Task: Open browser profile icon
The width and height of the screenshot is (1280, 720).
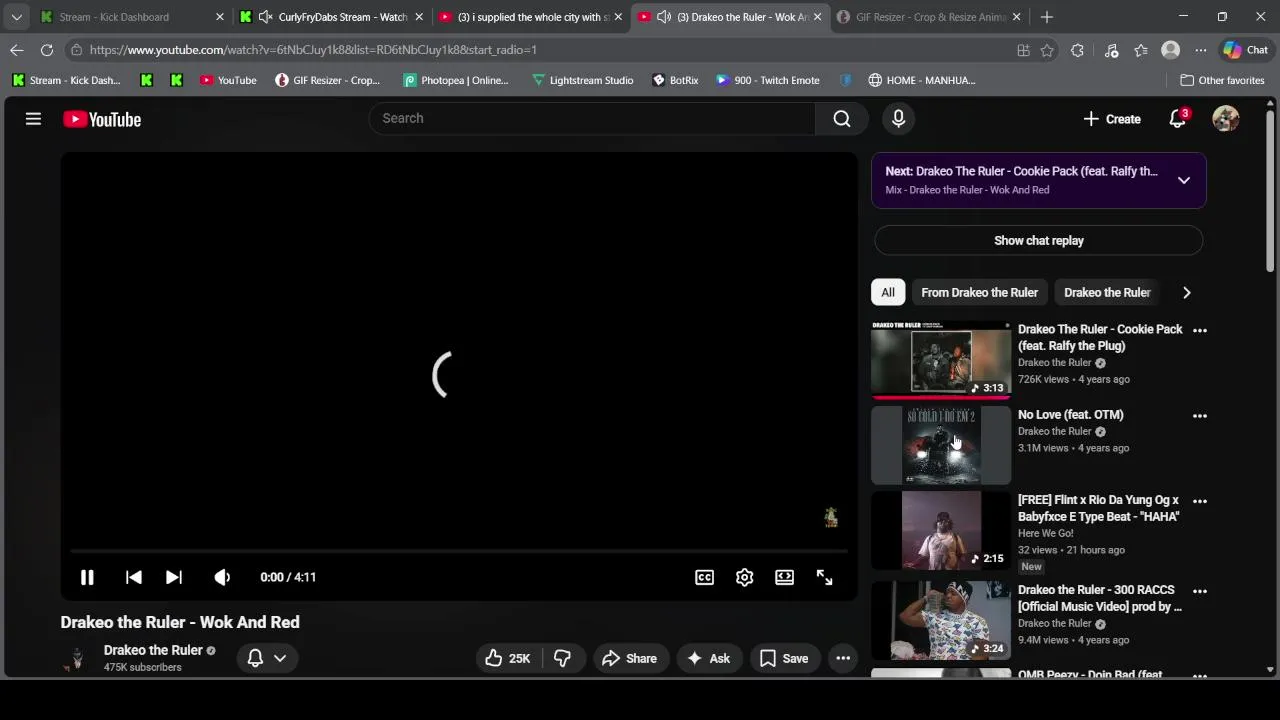Action: (x=1170, y=50)
